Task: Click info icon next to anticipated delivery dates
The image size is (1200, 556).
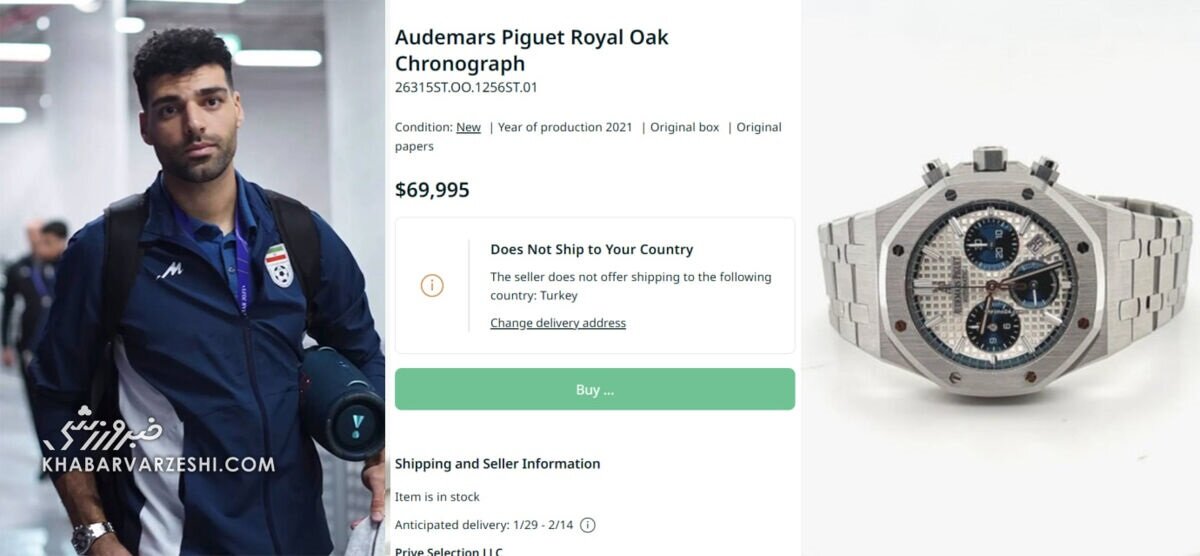Action: [588, 525]
